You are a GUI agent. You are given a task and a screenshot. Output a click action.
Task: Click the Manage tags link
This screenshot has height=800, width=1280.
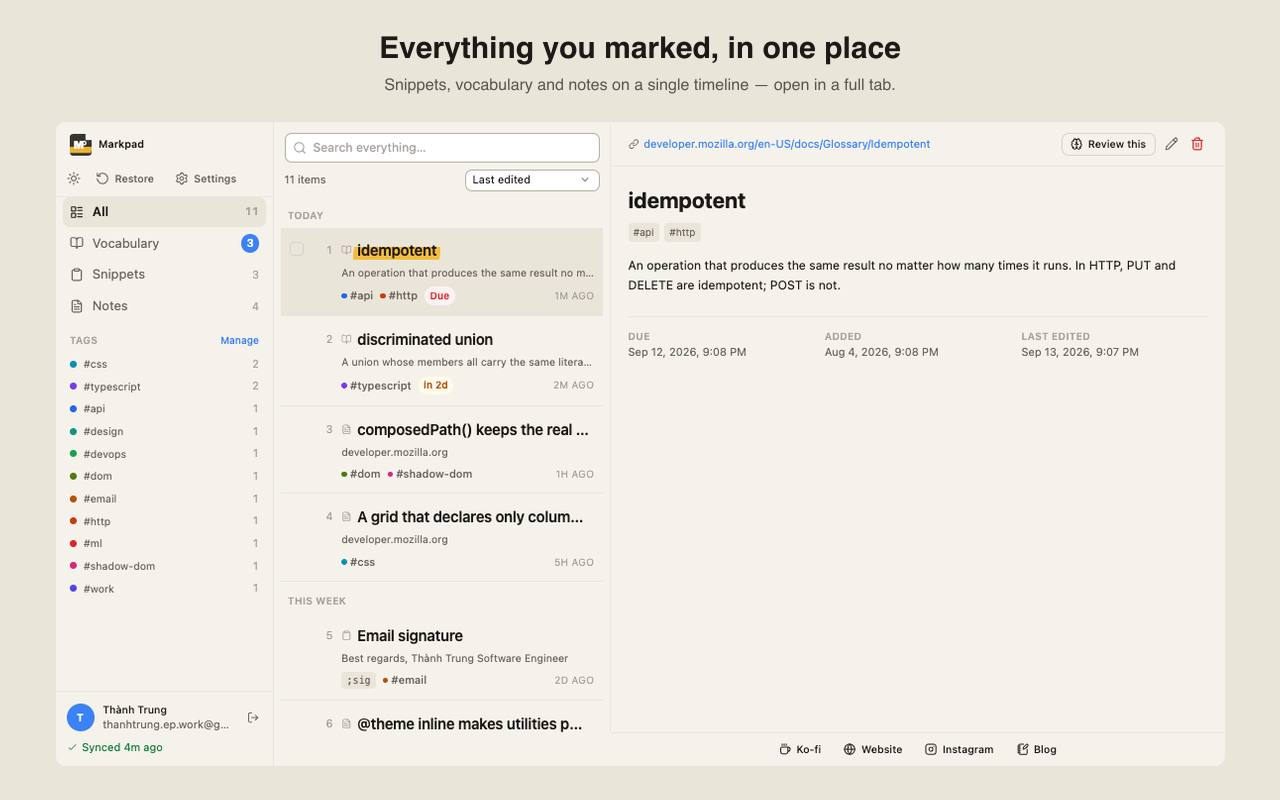[239, 340]
